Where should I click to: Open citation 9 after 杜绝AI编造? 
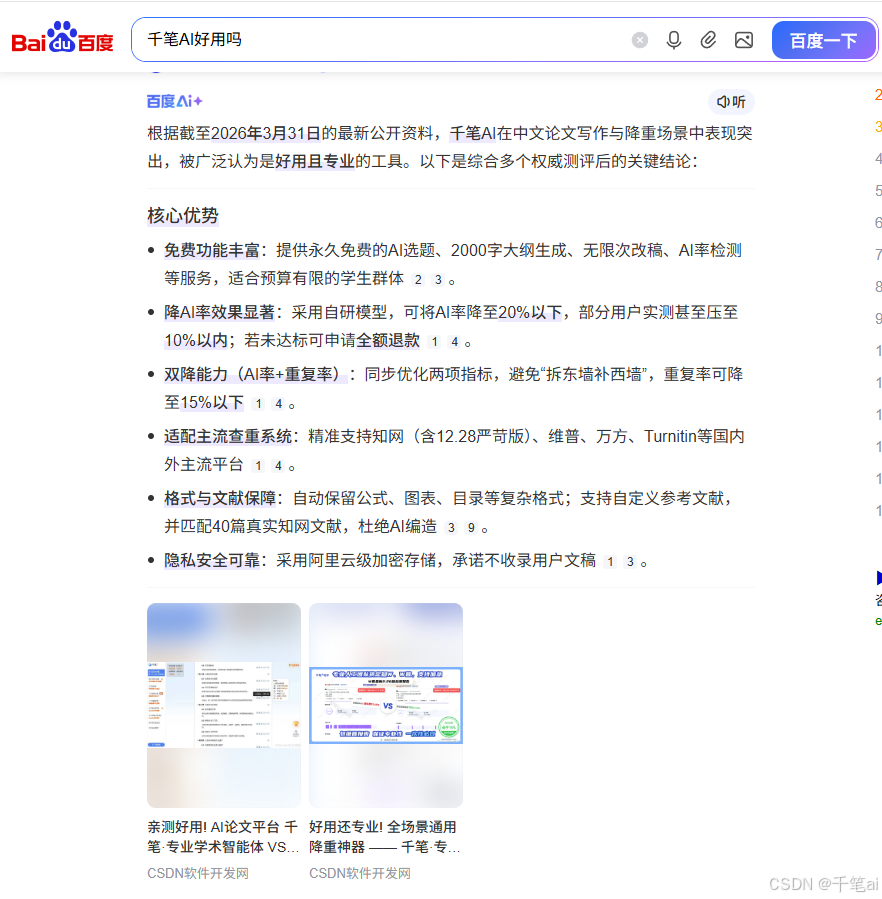click(471, 527)
